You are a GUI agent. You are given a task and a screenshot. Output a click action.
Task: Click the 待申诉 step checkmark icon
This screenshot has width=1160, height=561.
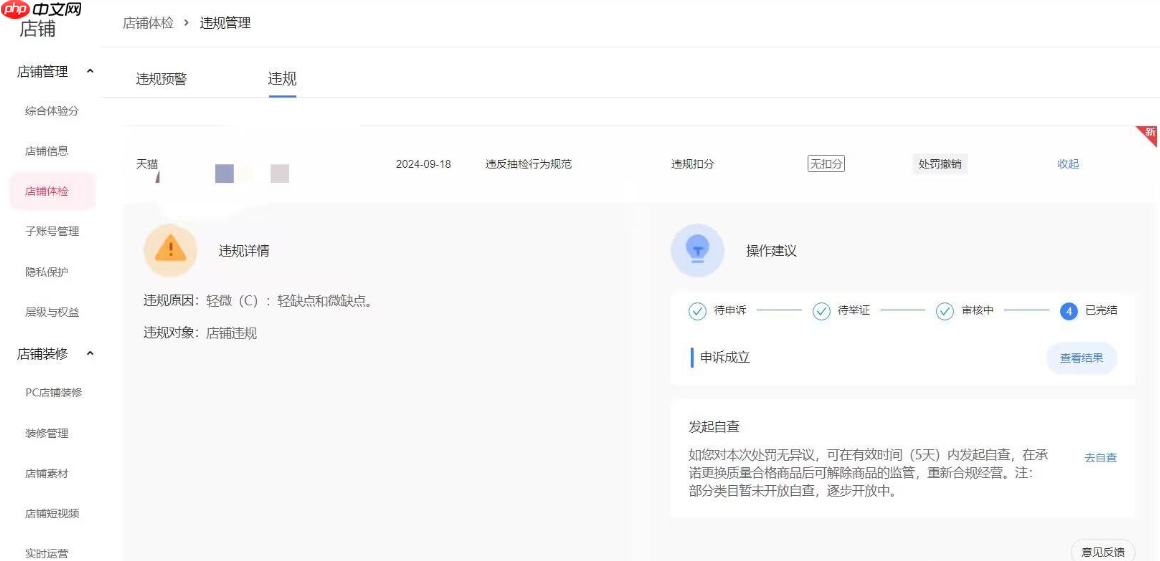697,311
